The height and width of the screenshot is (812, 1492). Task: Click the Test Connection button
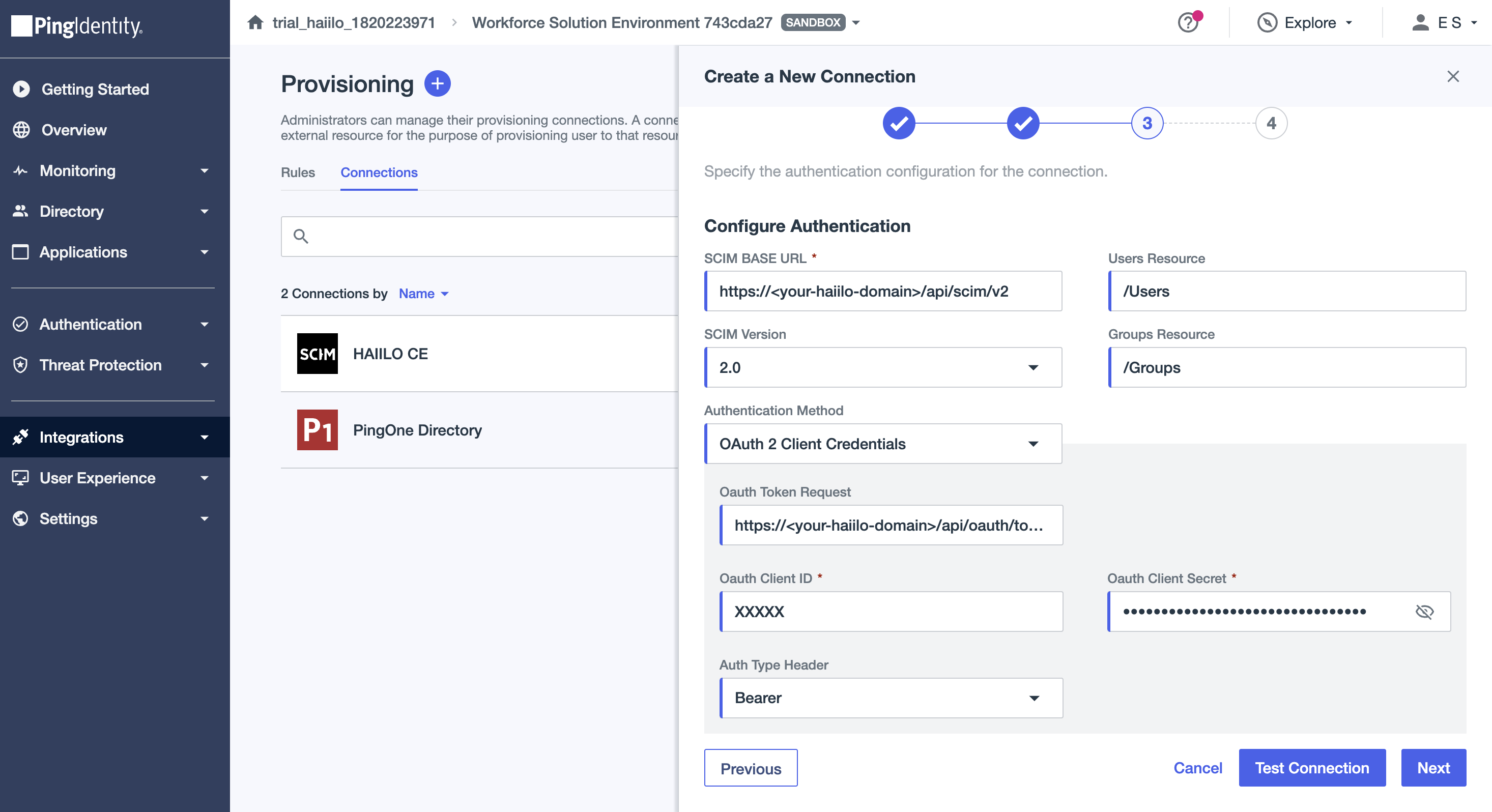pos(1312,768)
